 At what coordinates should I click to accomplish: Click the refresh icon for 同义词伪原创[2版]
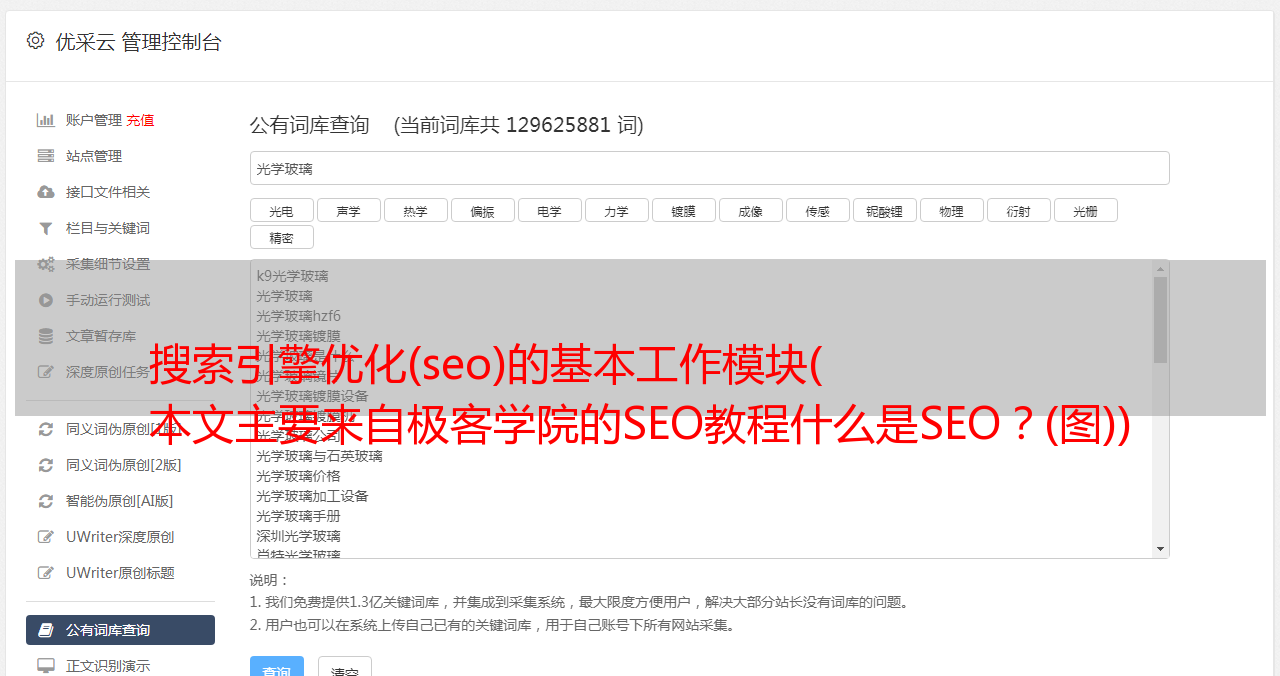pos(45,465)
